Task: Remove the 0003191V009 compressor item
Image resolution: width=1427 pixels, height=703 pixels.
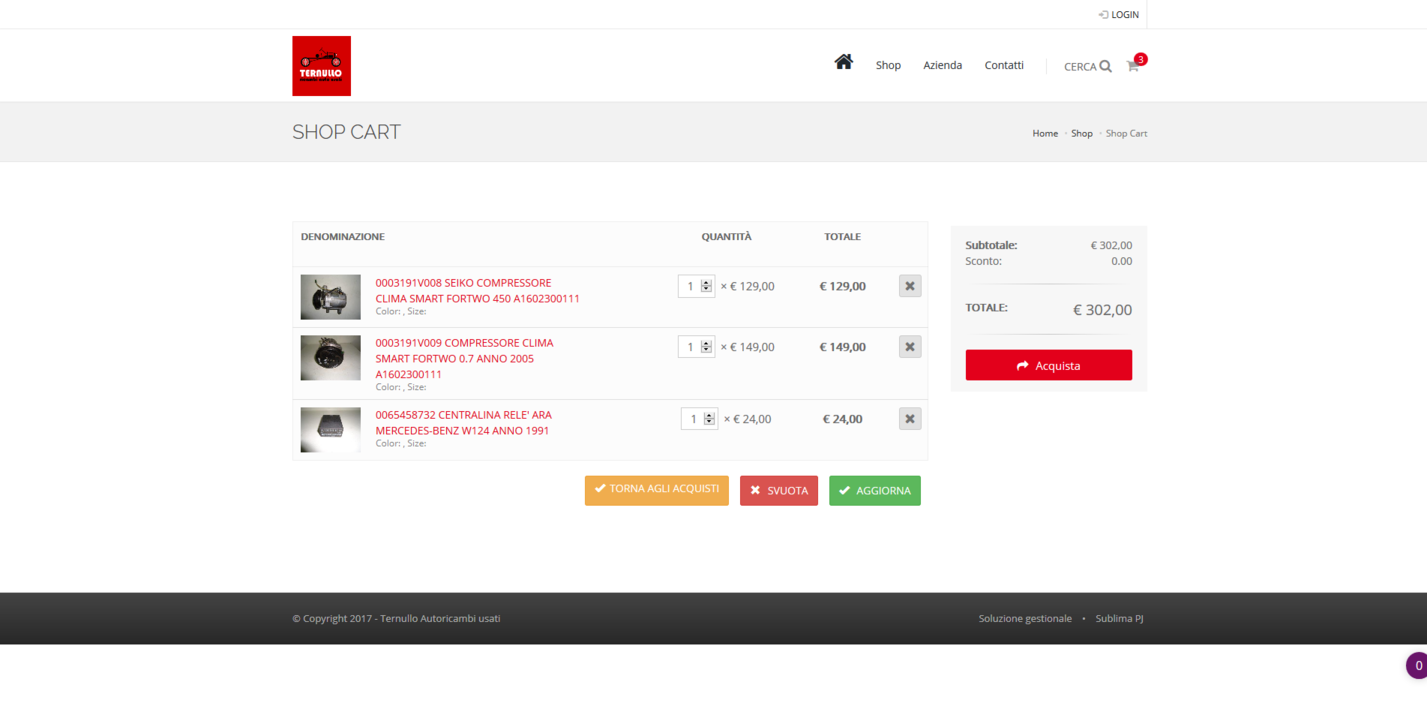Action: click(909, 347)
